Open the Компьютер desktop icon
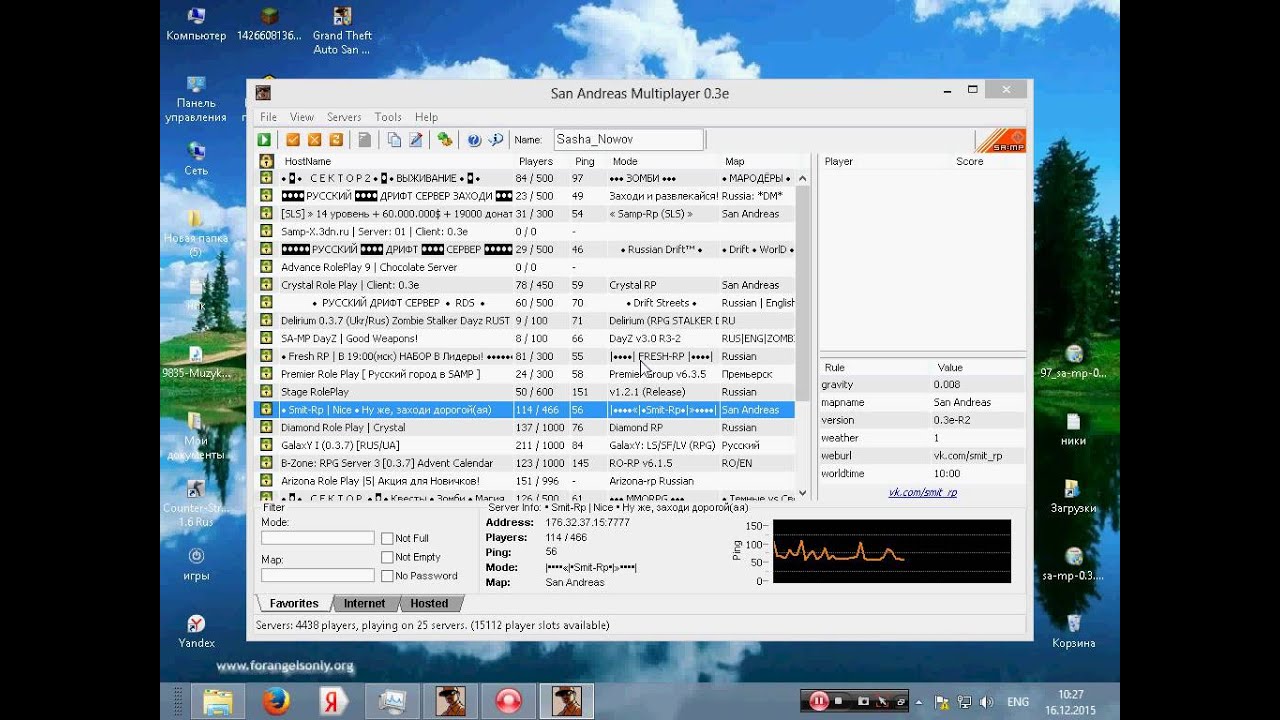The width and height of the screenshot is (1280, 720). pyautogui.click(x=196, y=25)
